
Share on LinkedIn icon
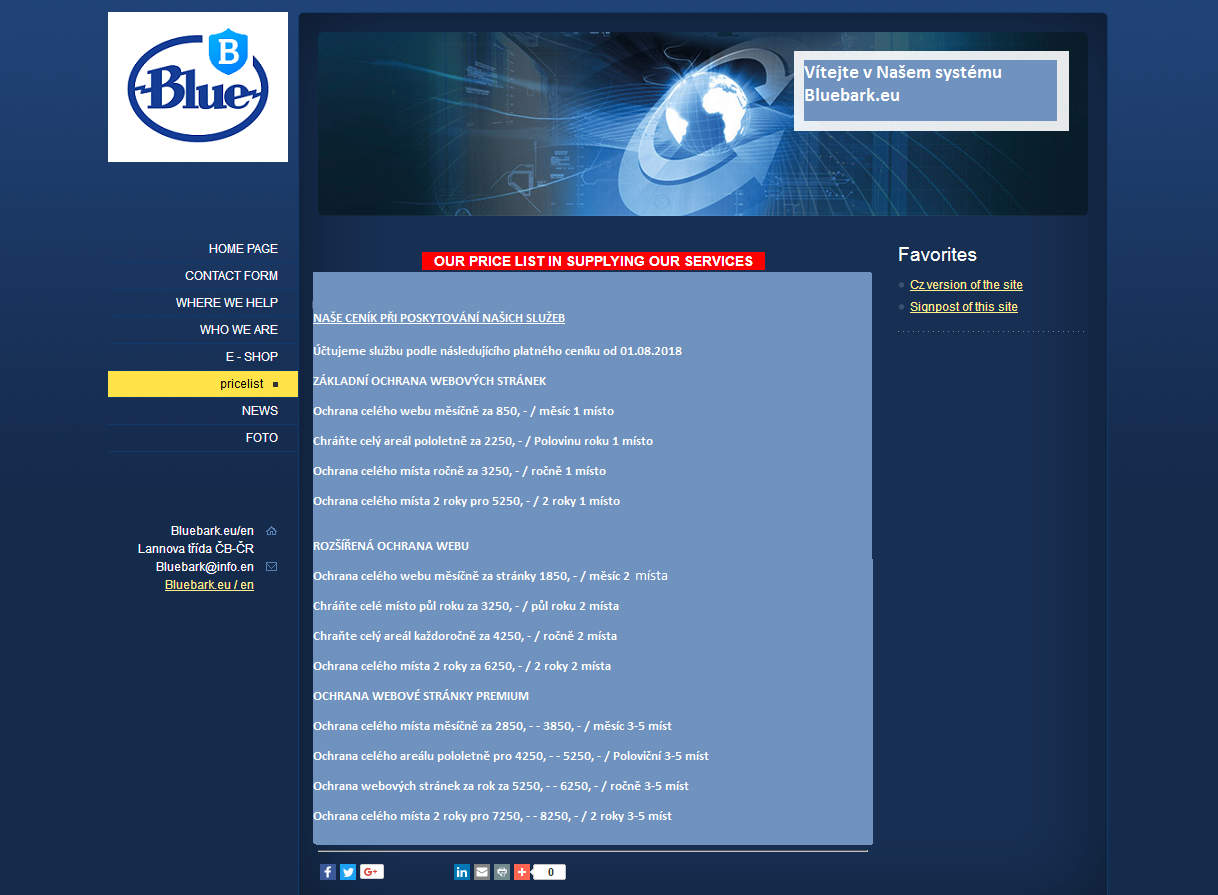[462, 872]
